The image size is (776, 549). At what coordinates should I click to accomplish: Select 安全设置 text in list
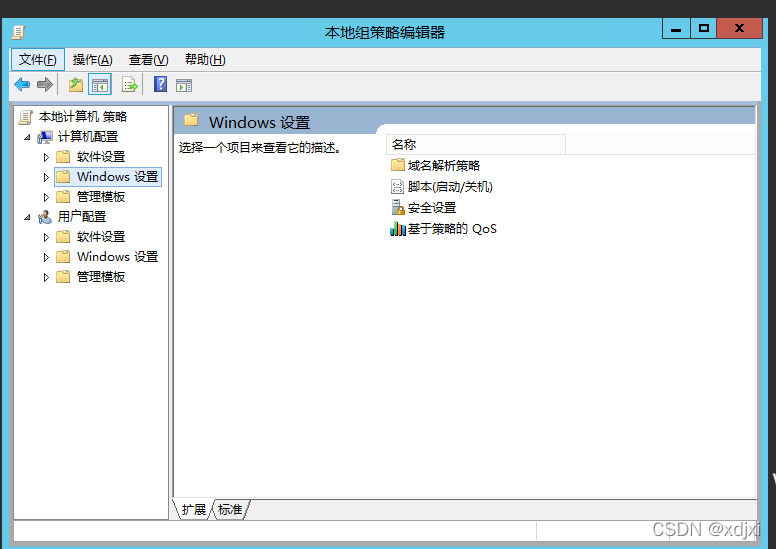[432, 207]
